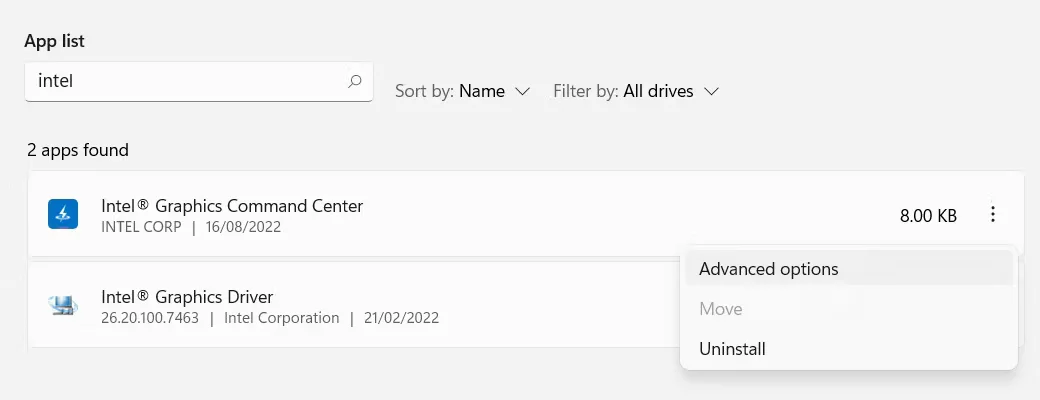Click the INTEL CORP publisher text
The height and width of the screenshot is (400, 1040).
pyautogui.click(x=141, y=227)
